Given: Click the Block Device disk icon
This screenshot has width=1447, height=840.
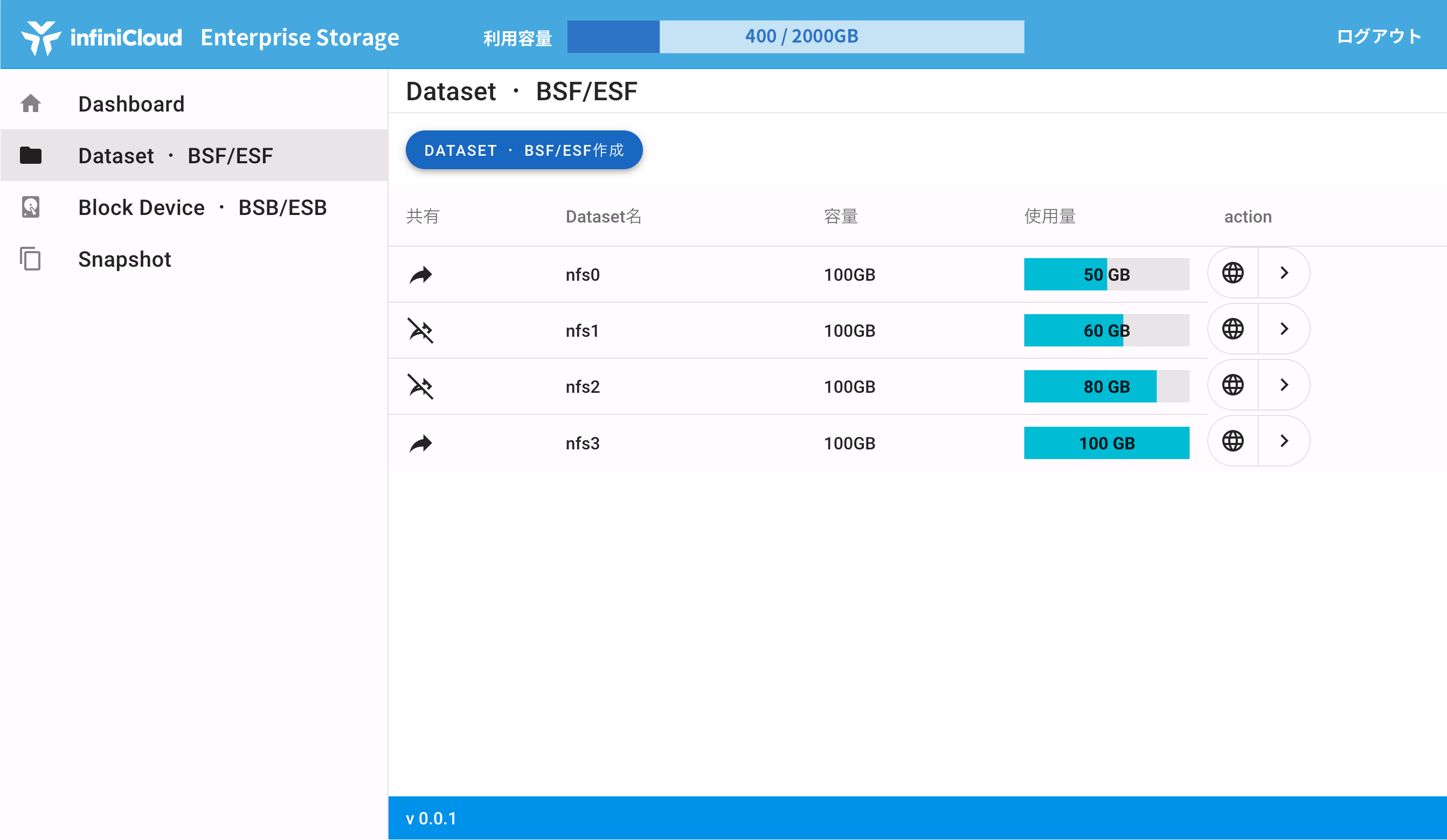Looking at the screenshot, I should 30,207.
